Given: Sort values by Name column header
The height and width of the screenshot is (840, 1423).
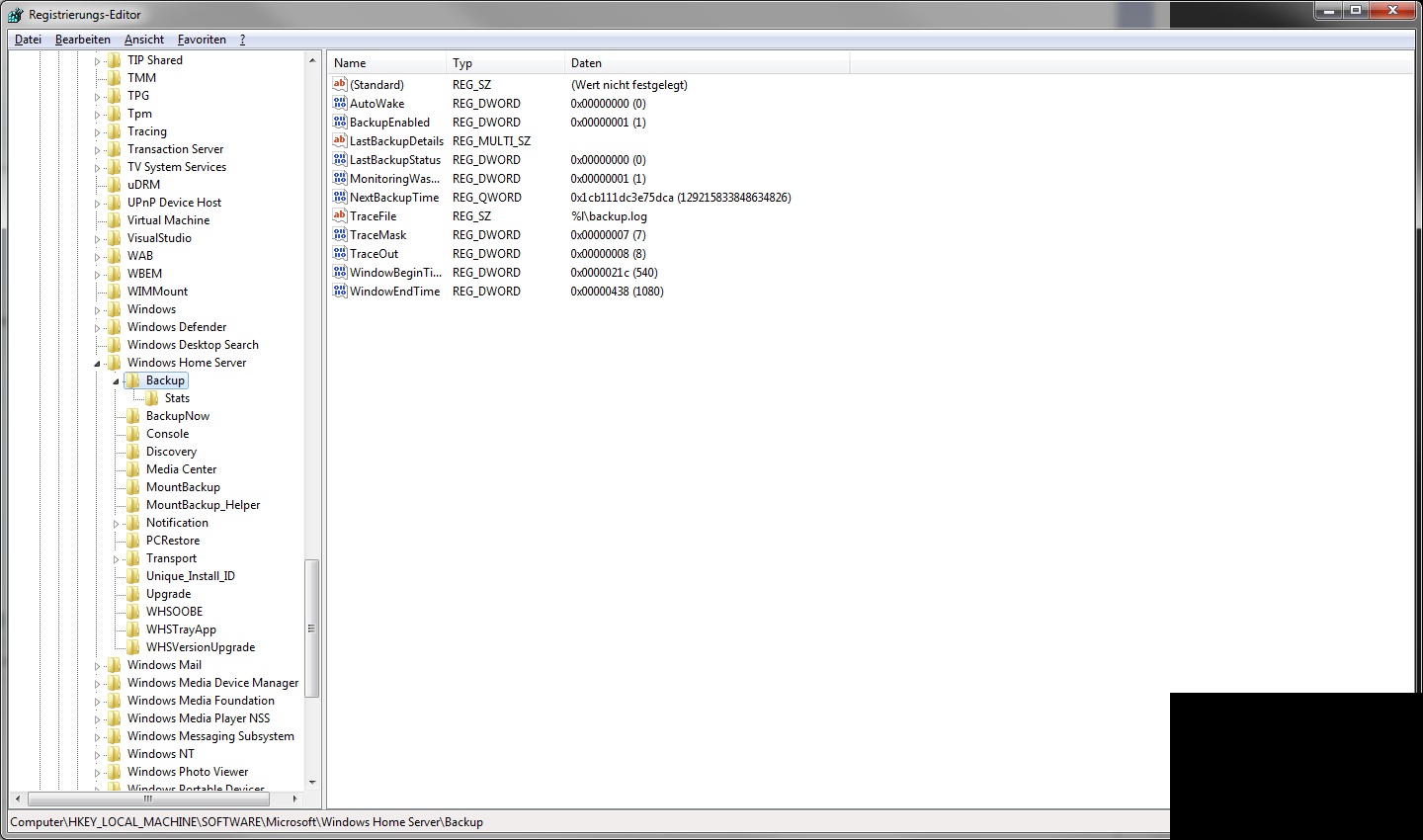Looking at the screenshot, I should (x=386, y=63).
